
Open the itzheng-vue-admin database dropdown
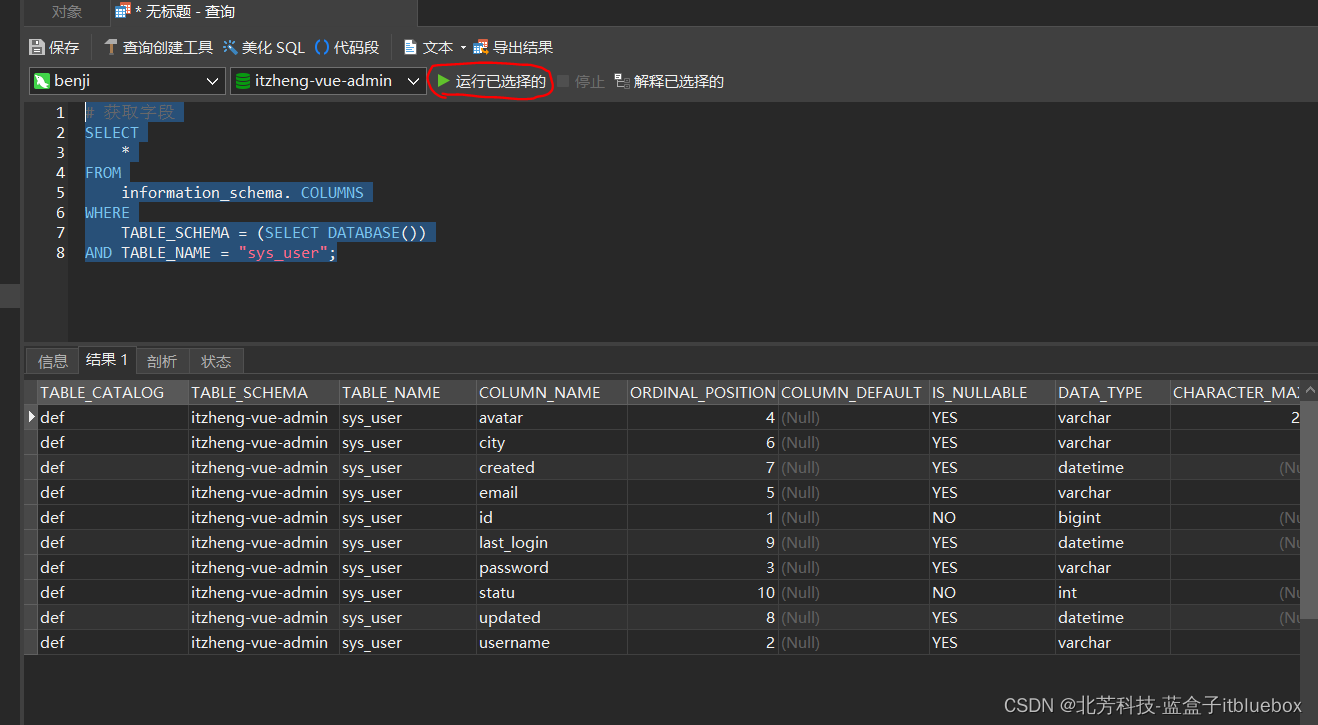[328, 81]
